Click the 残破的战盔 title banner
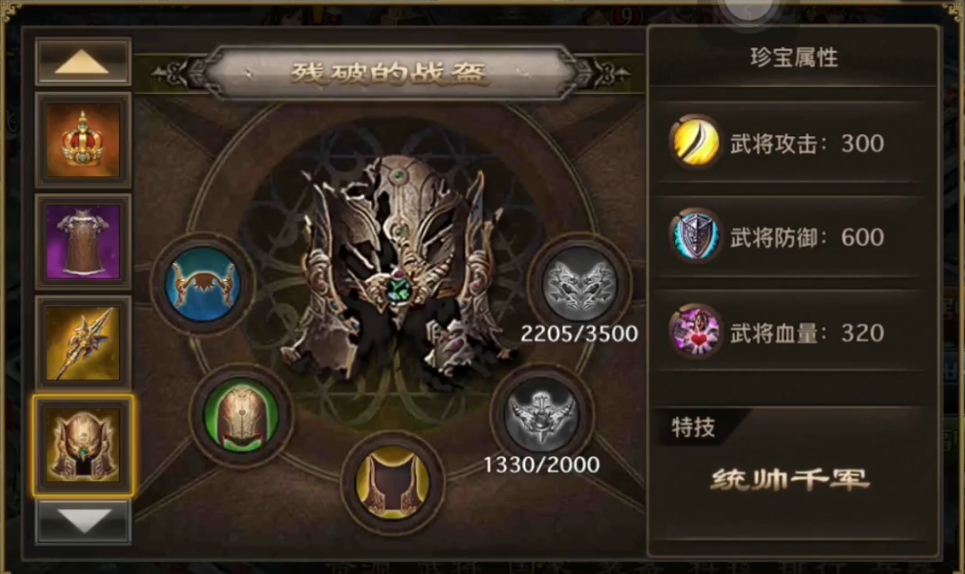 click(390, 73)
